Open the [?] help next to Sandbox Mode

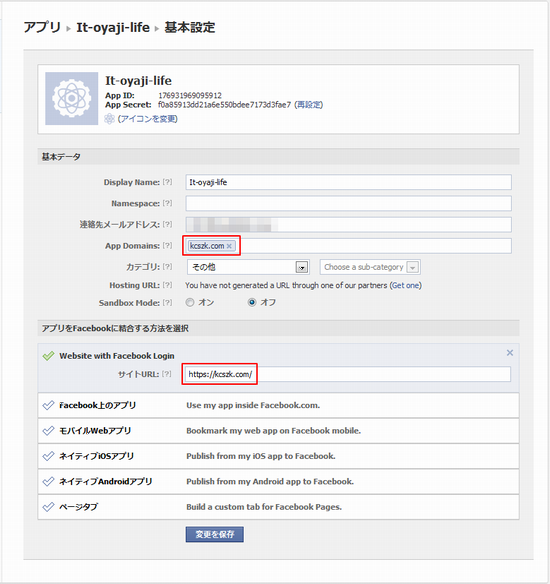click(x=168, y=303)
